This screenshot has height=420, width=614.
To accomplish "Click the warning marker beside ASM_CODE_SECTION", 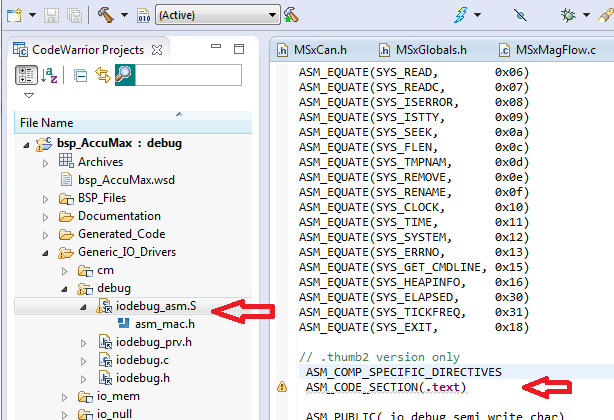I will tap(282, 387).
